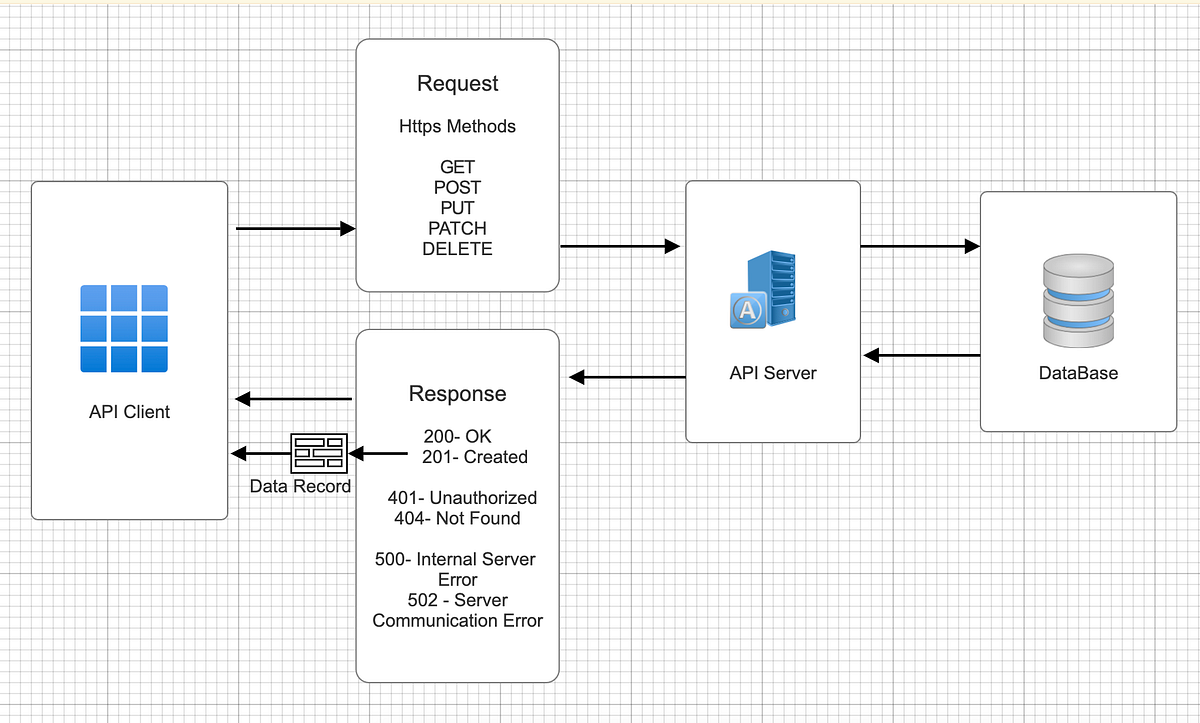Click the bottom-right tile of the client grid

pos(155,360)
